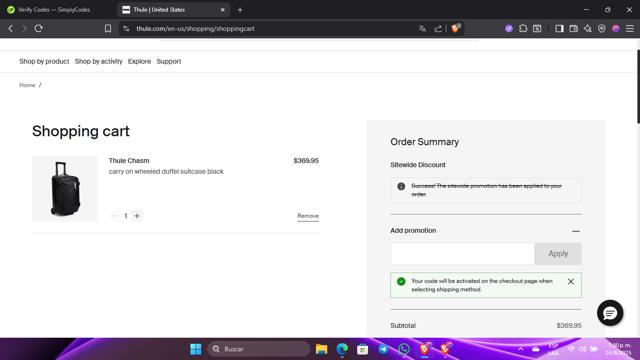Image resolution: width=640 pixels, height=360 pixels.
Task: Collapse the Add promotion section
Action: pos(576,231)
